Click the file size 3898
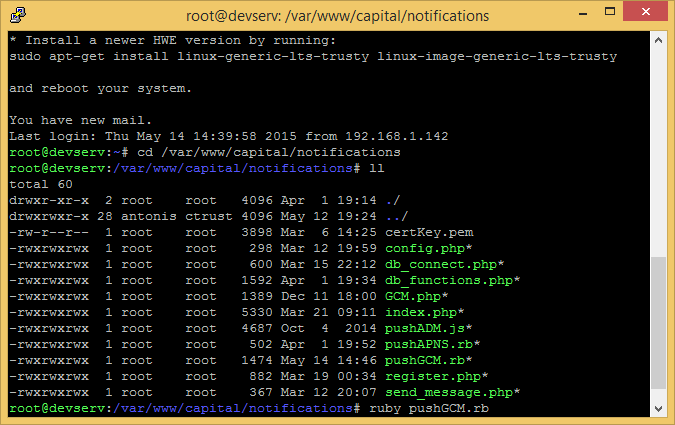Viewport: 675px width, 425px height. point(257,233)
